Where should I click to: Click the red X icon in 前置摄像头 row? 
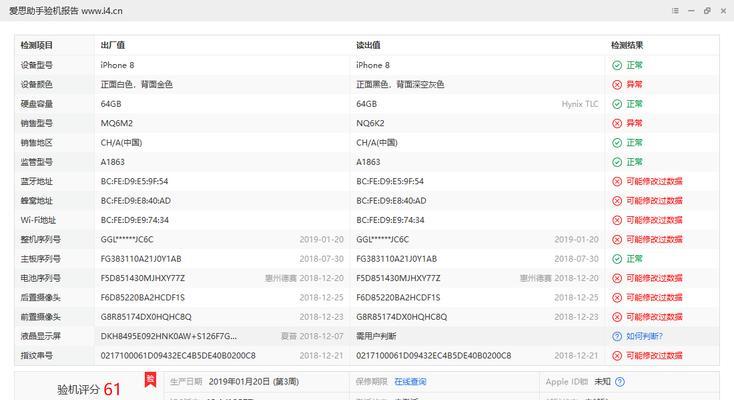pyautogui.click(x=617, y=317)
